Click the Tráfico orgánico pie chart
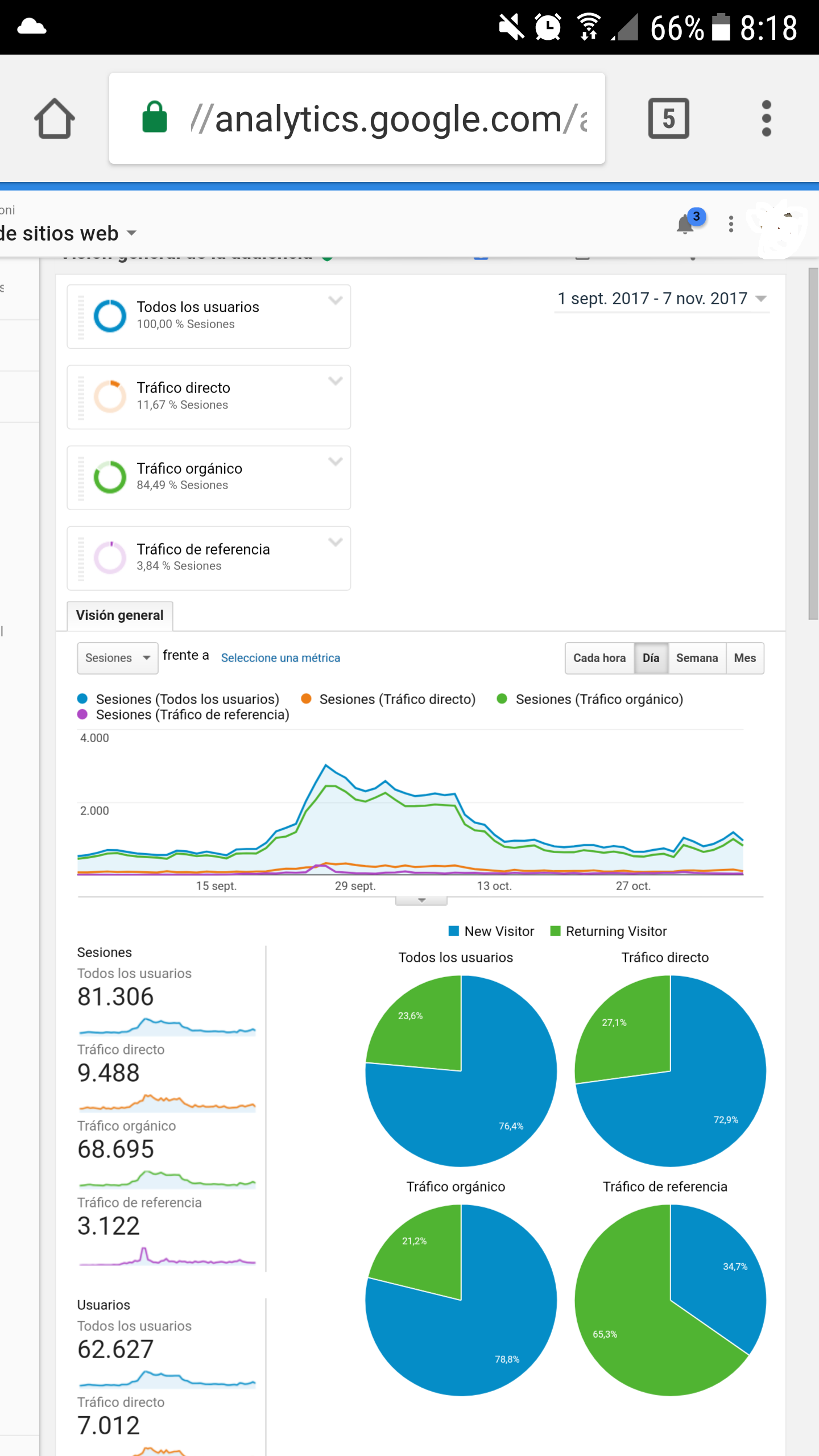The height and width of the screenshot is (1456, 819). [461, 1300]
